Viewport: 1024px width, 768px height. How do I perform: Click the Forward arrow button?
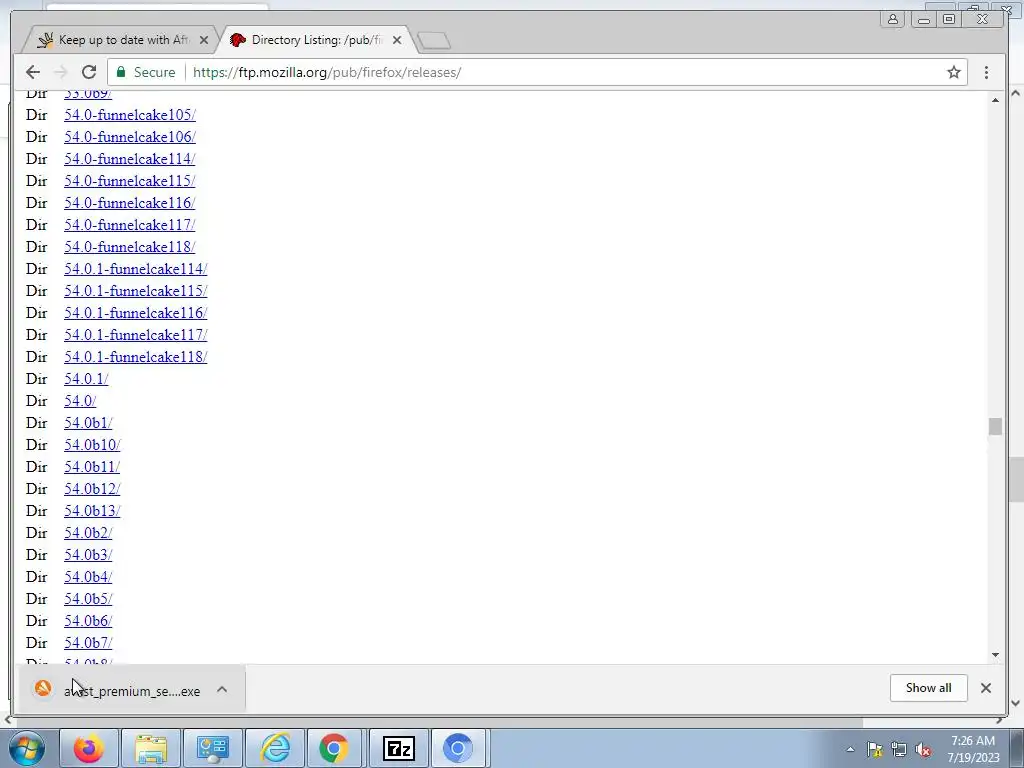pos(61,72)
